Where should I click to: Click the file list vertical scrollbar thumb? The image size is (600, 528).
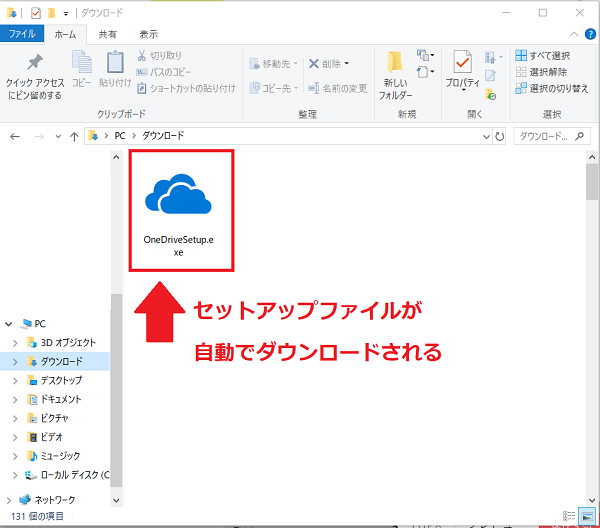coord(592,182)
